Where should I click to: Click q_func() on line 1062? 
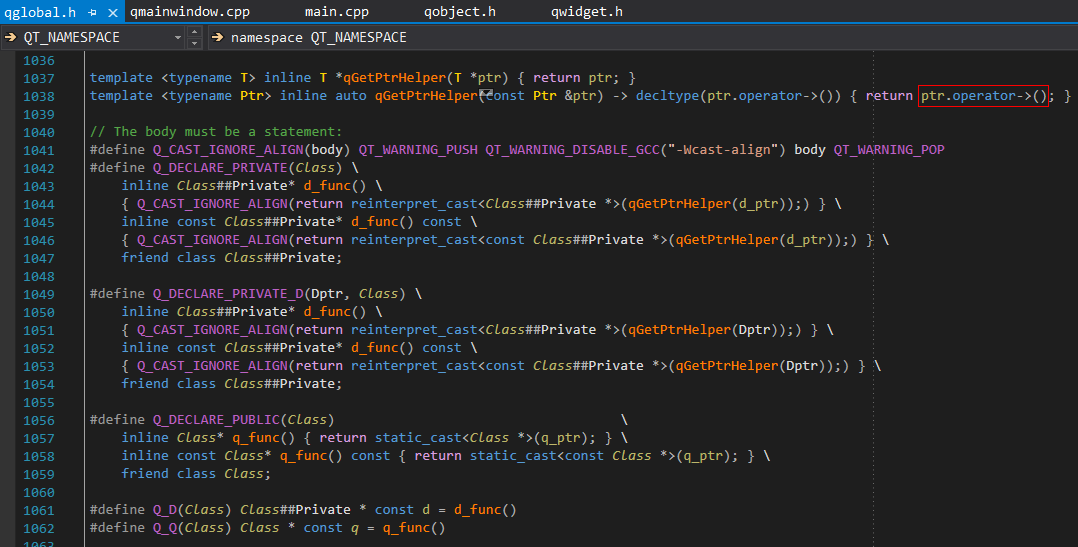coord(414,527)
